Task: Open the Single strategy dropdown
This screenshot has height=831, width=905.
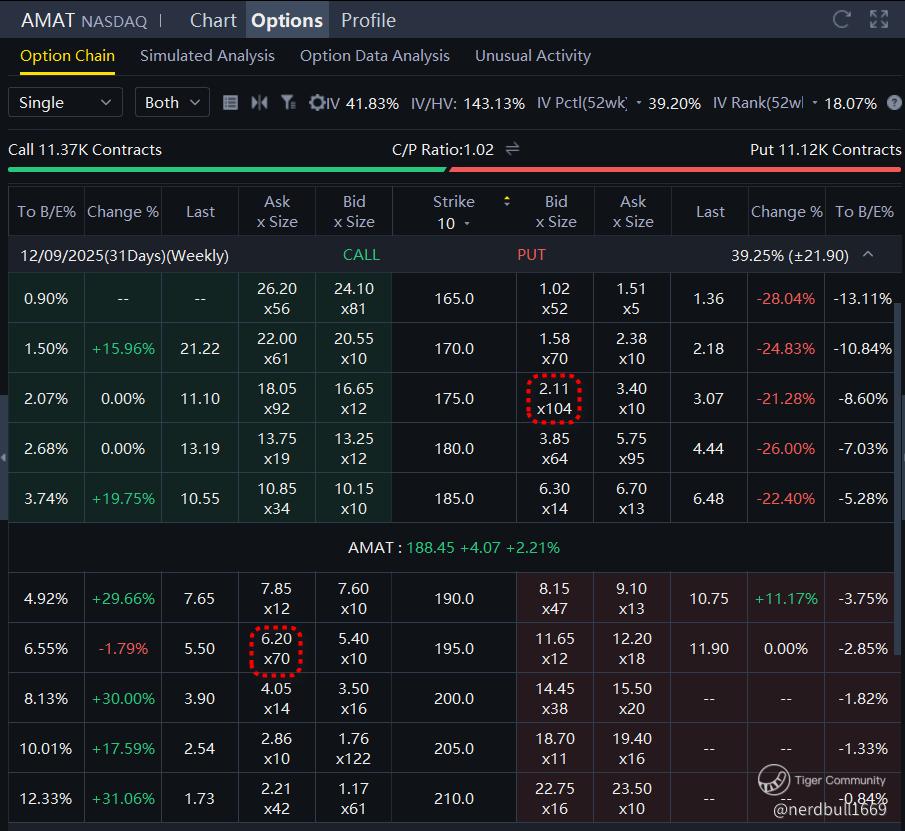Action: [65, 102]
